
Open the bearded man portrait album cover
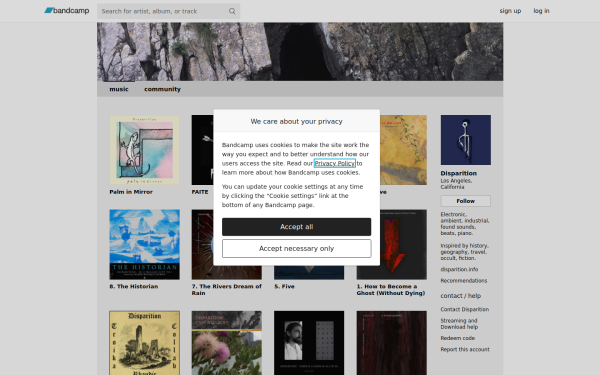(309, 343)
